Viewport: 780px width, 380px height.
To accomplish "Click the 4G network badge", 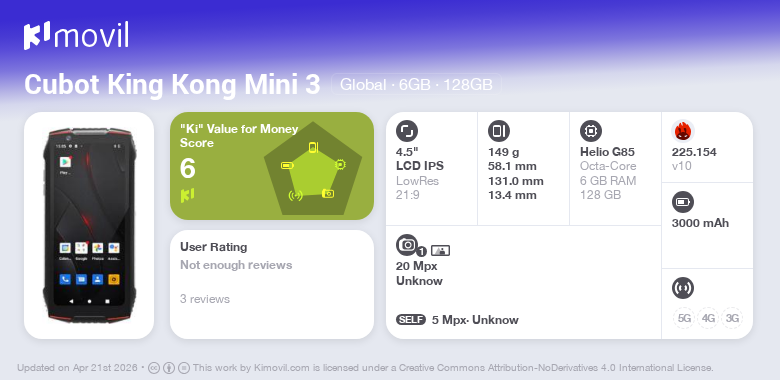I will (708, 318).
